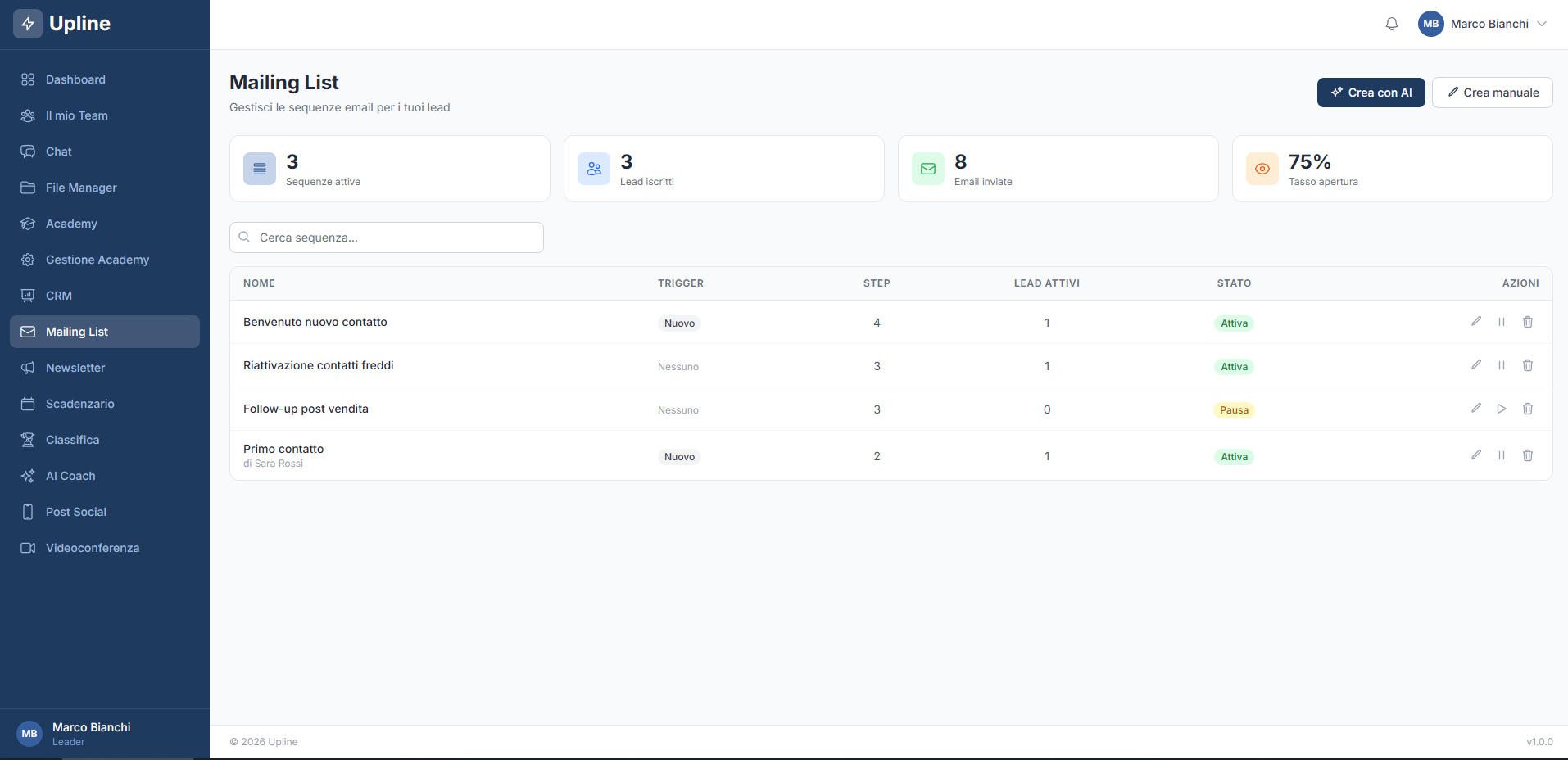The height and width of the screenshot is (760, 1568).
Task: Delete the 'Follow-up post vendita' sequence trash icon
Action: (1527, 408)
